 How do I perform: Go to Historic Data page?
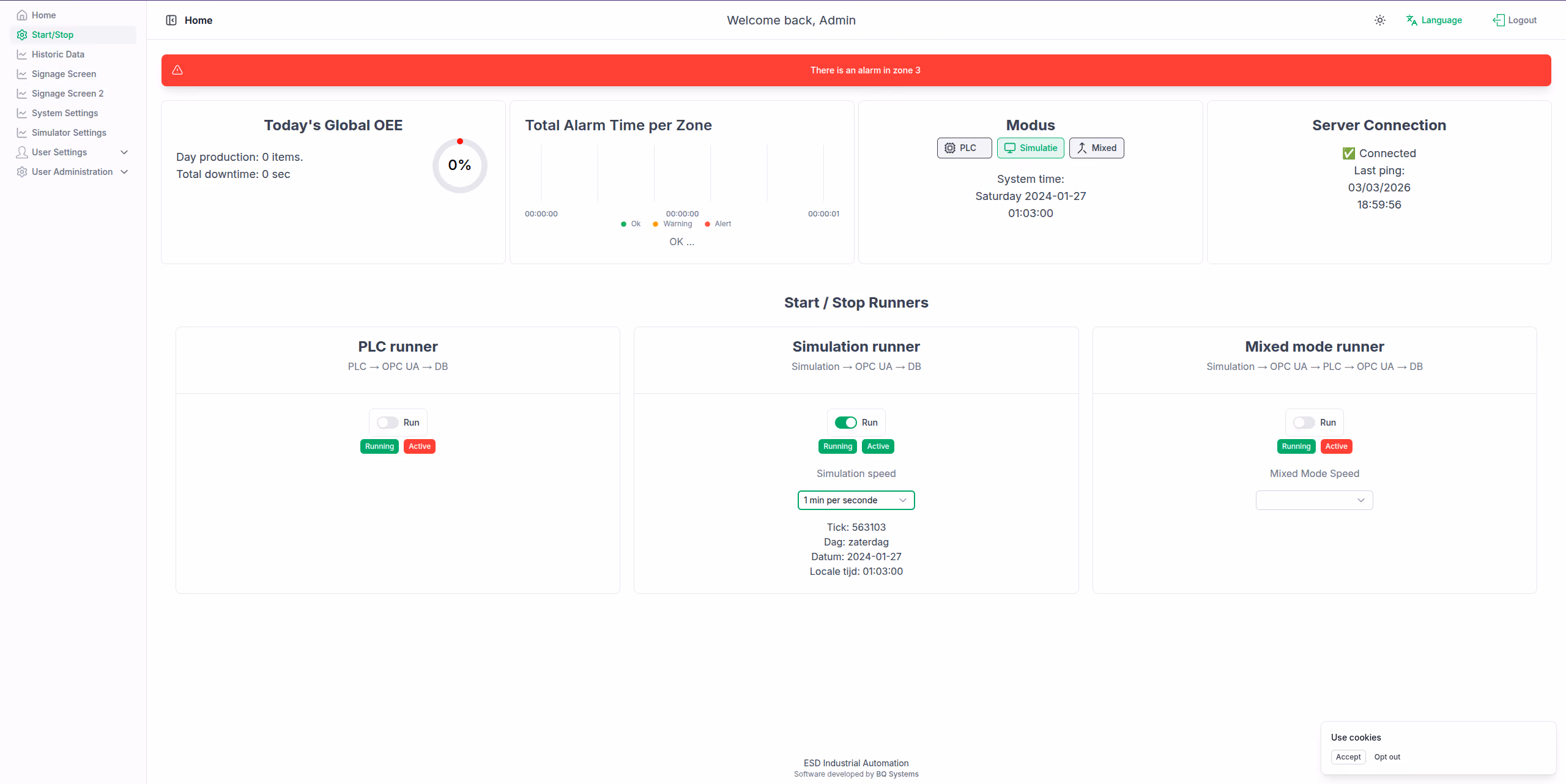pyautogui.click(x=73, y=54)
